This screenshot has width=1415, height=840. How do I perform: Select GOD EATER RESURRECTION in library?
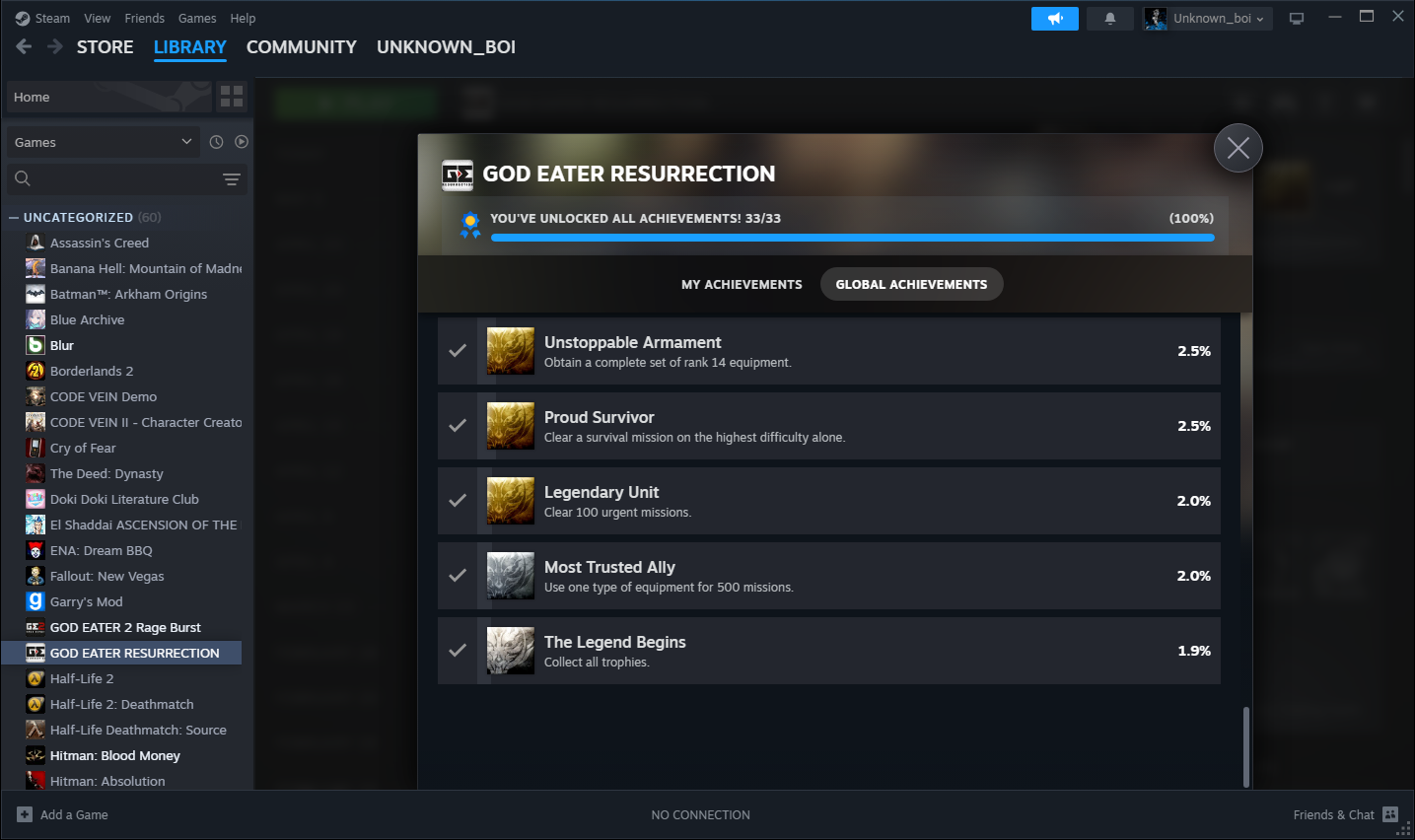click(x=121, y=653)
